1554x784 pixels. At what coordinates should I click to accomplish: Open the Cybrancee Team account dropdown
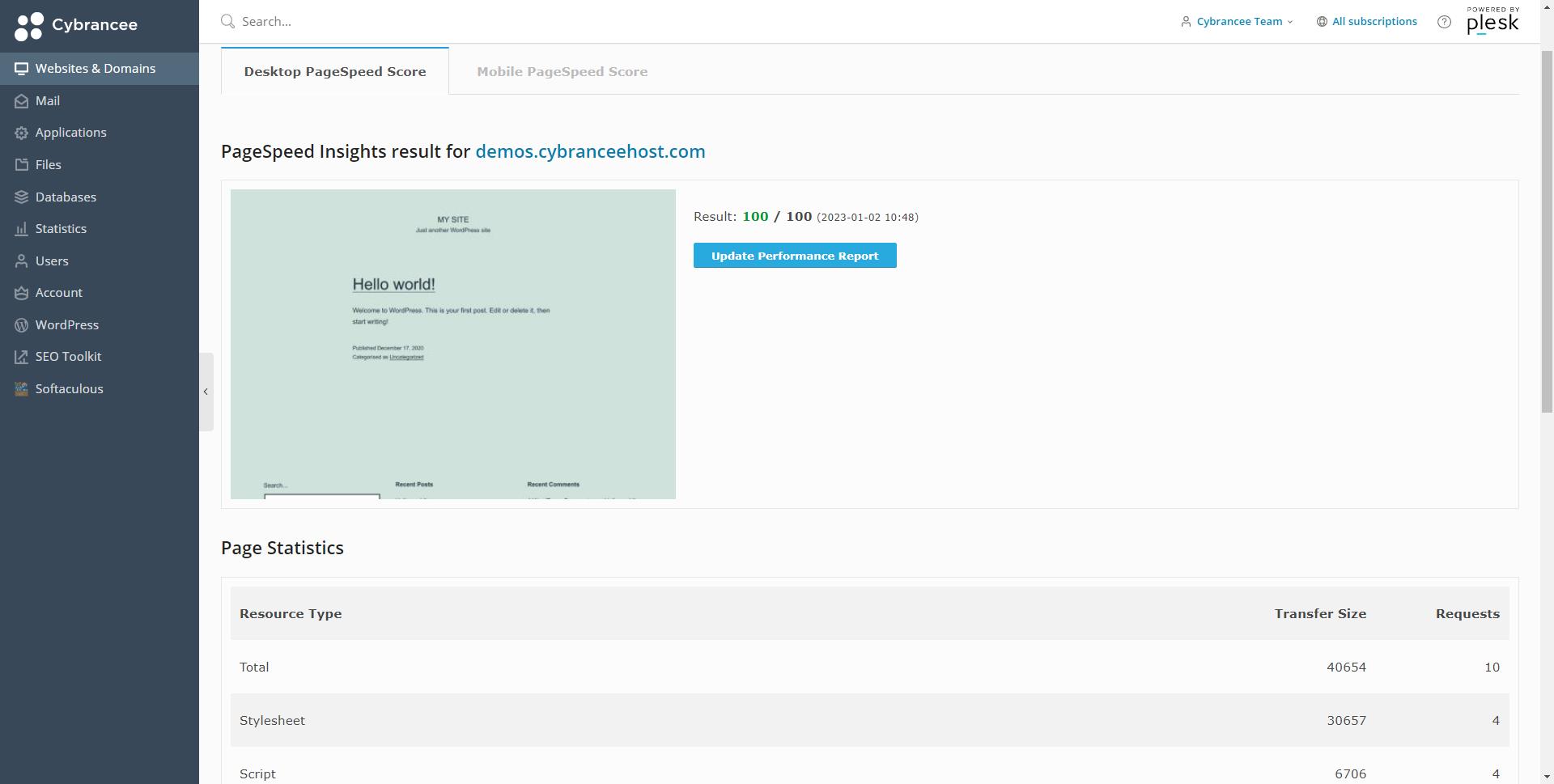point(1237,22)
